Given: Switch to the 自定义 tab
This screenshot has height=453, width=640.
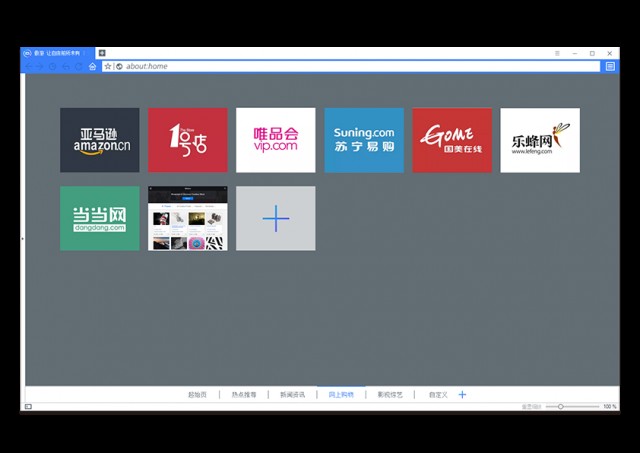Looking at the screenshot, I should pyautogui.click(x=438, y=395).
